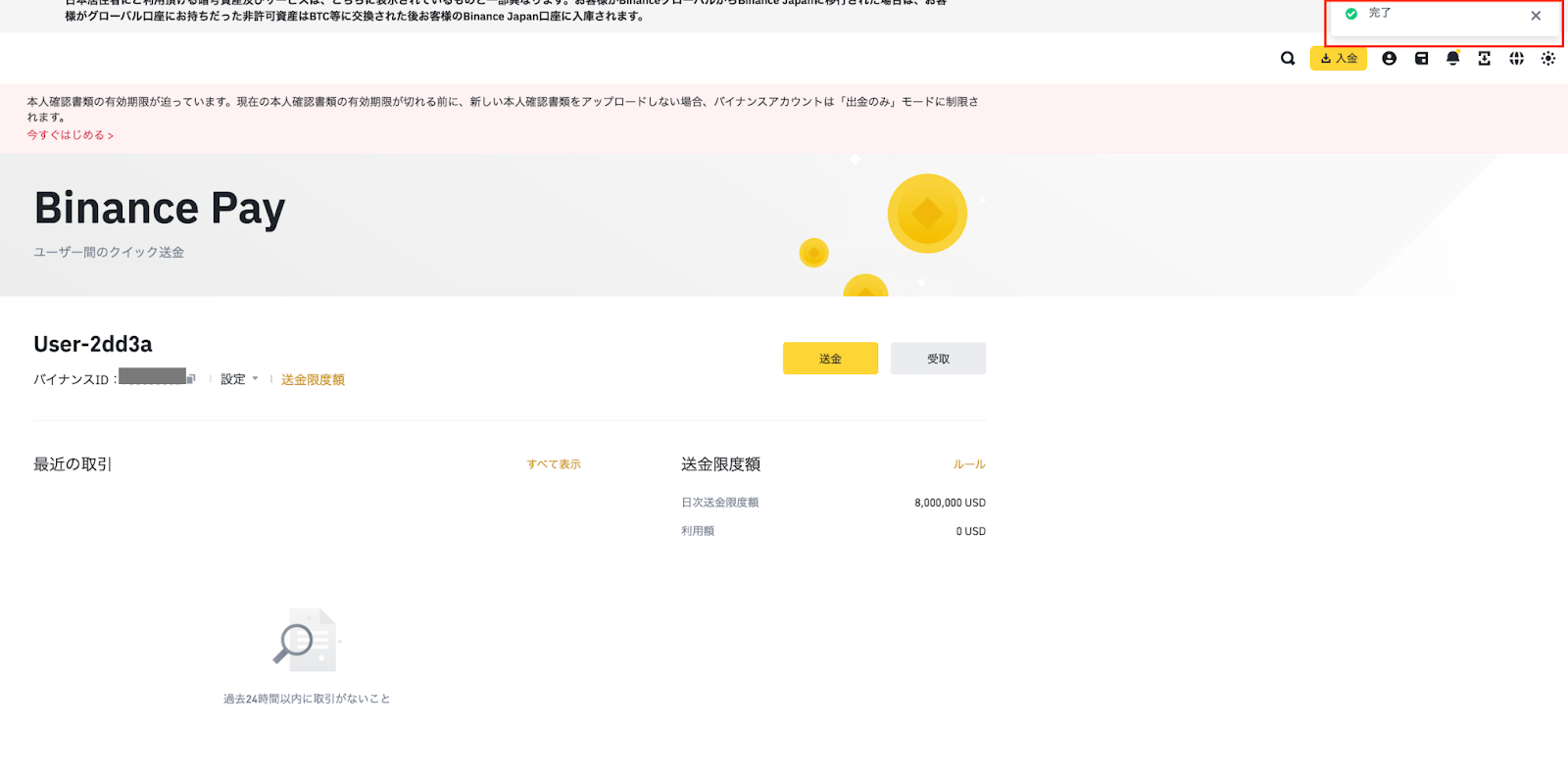1568x776 pixels.
Task: Open the language globe icon
Action: tap(1516, 59)
